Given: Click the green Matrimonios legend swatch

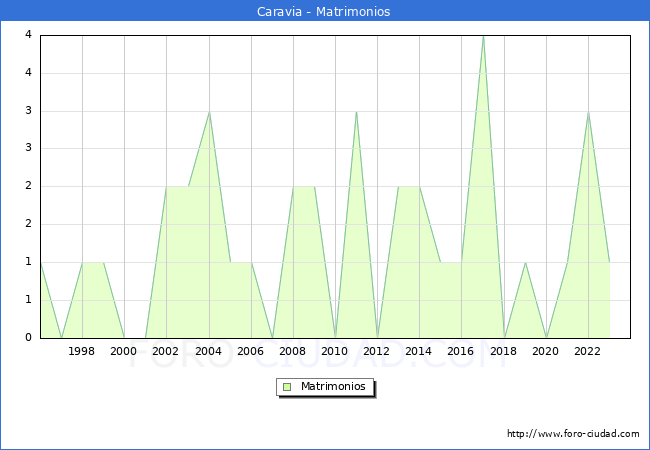Looking at the screenshot, I should point(287,387).
